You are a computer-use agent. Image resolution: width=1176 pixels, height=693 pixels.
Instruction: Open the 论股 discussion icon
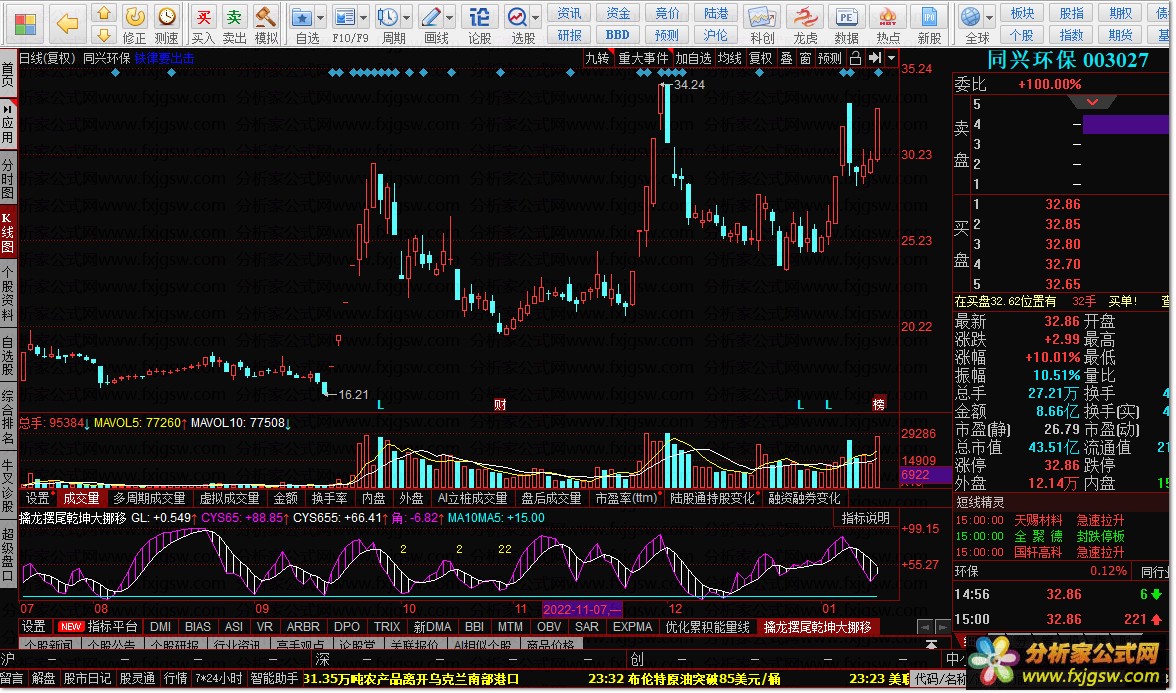pyautogui.click(x=479, y=16)
